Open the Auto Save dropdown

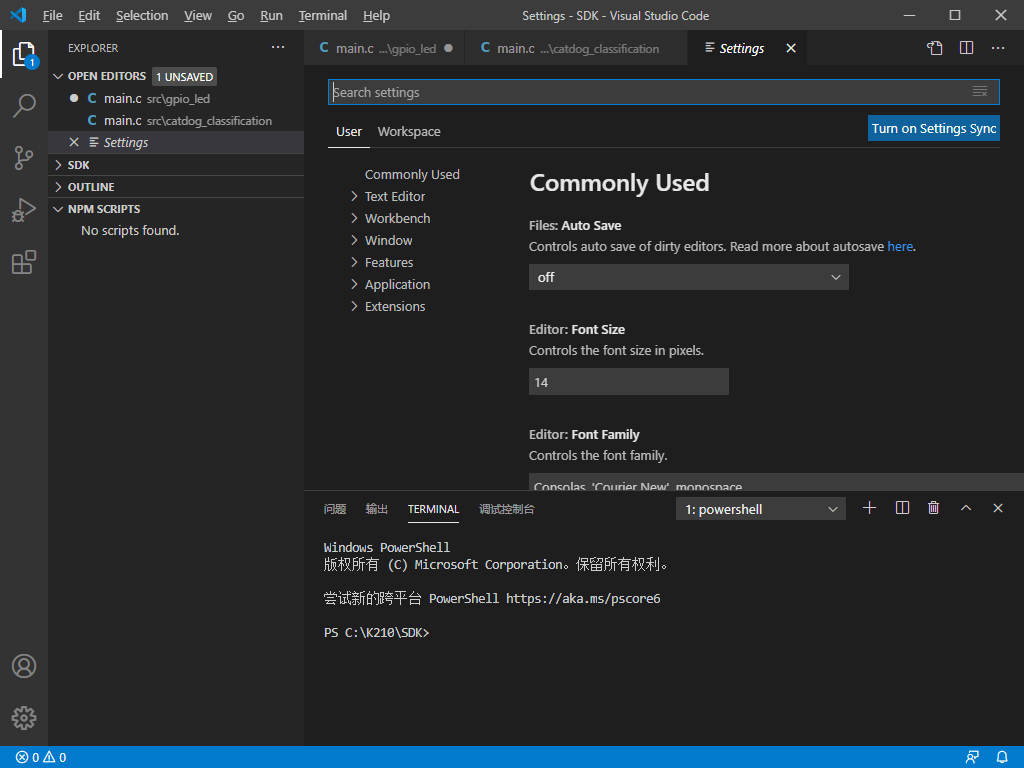click(x=688, y=278)
